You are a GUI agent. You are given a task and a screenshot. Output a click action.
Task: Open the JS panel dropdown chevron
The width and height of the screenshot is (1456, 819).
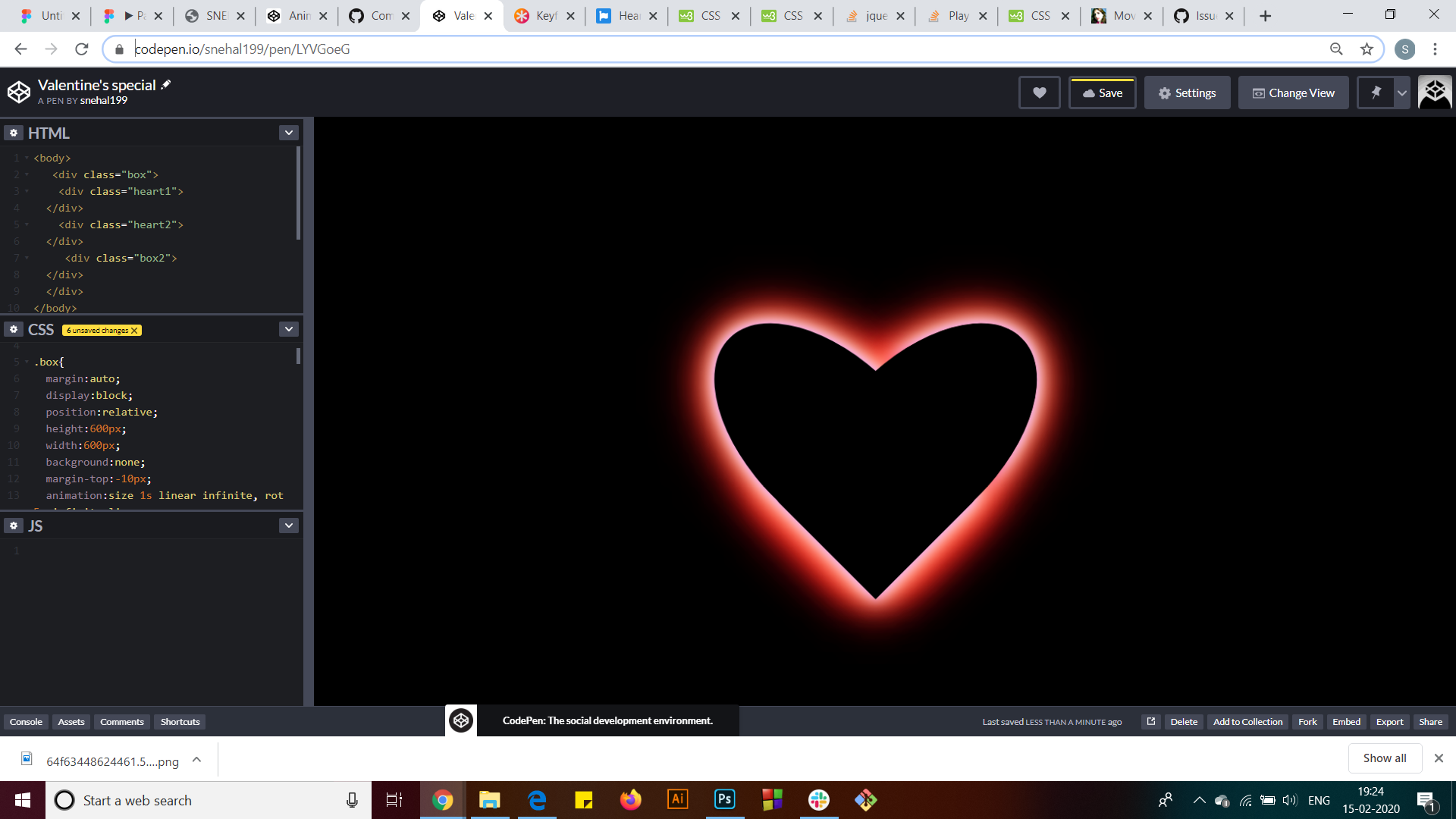coord(289,526)
